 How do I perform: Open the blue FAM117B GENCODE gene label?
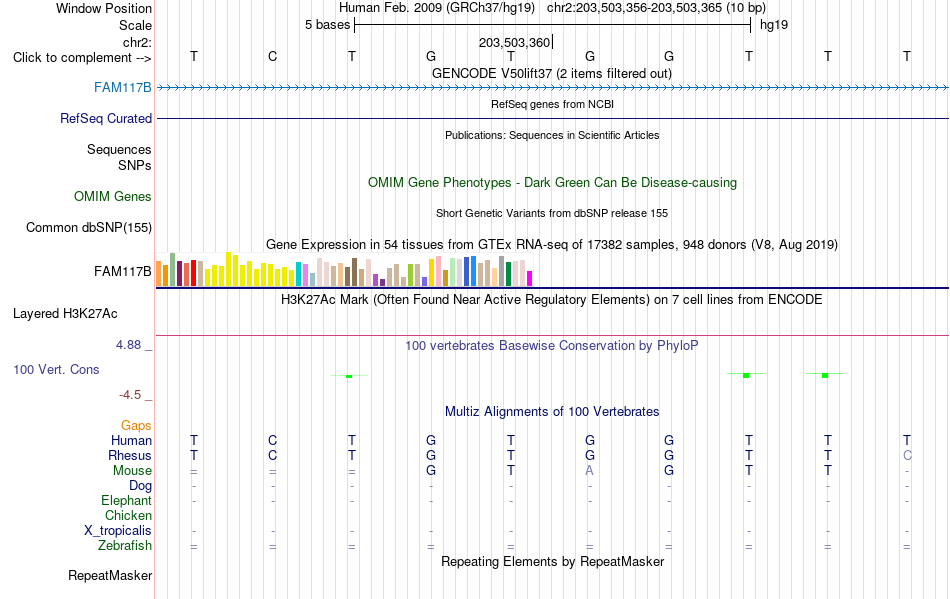pyautogui.click(x=122, y=87)
